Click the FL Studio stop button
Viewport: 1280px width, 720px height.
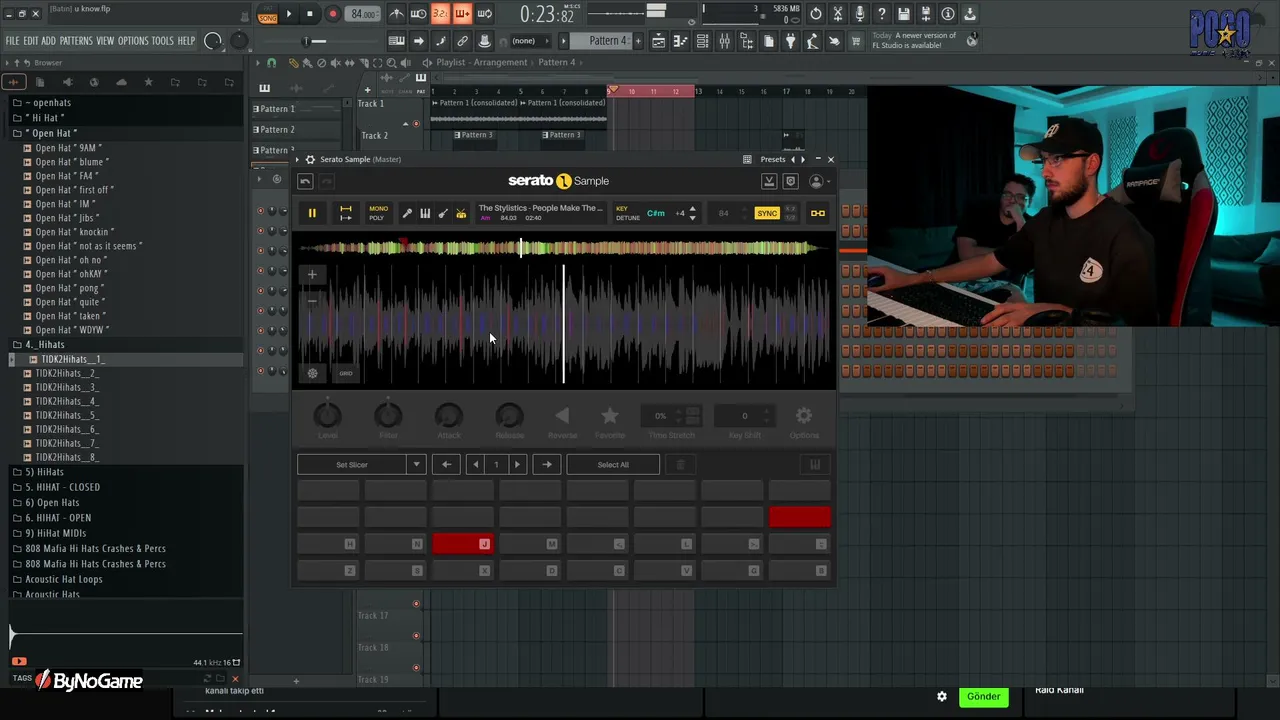310,14
